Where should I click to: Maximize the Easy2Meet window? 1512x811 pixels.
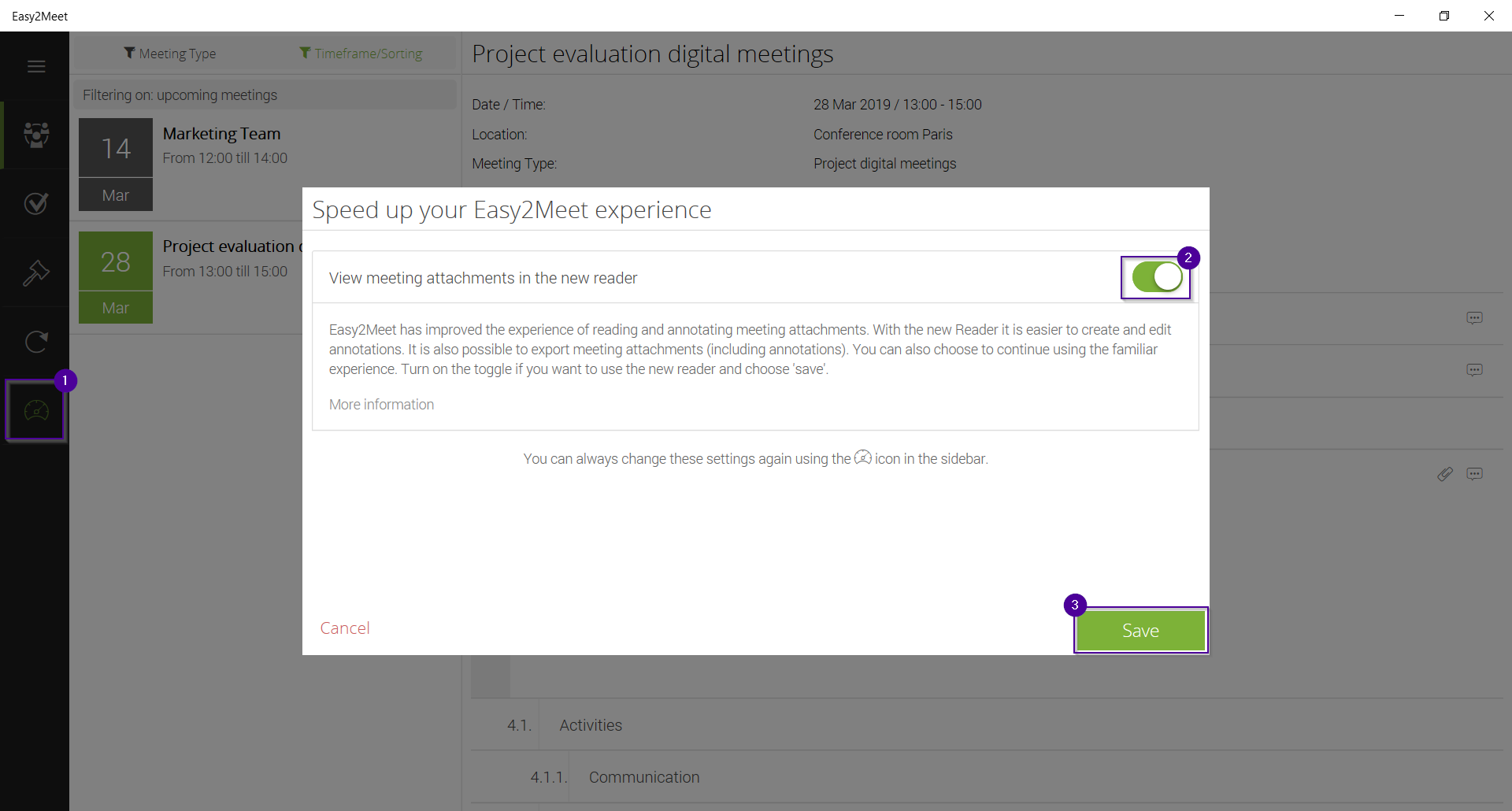(1443, 16)
